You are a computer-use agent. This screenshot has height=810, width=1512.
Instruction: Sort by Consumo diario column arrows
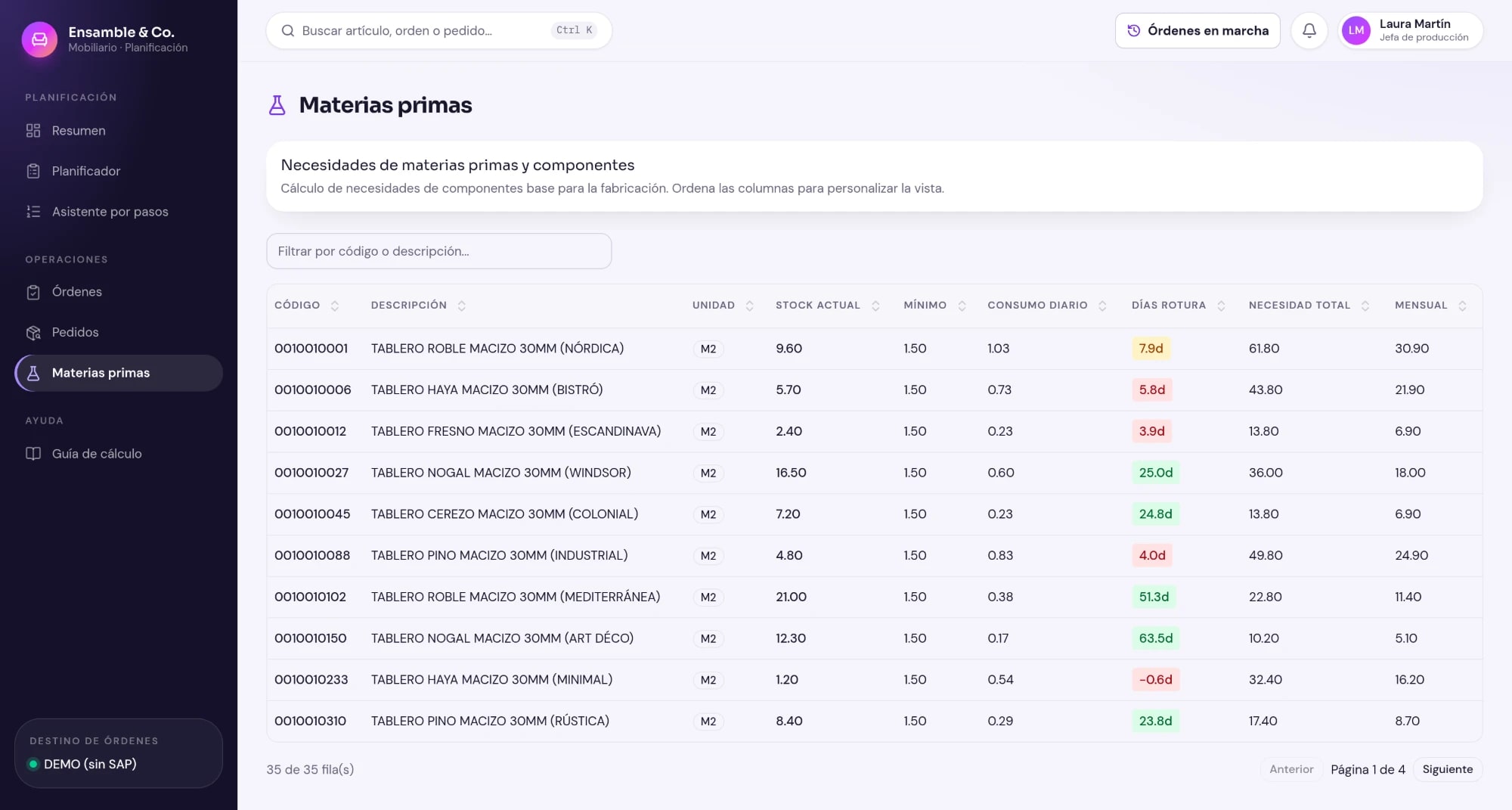pyautogui.click(x=1102, y=306)
